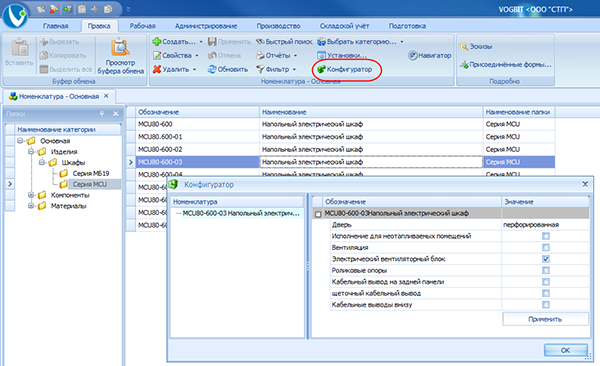Open the Фильтр dropdown arrow
The height and width of the screenshot is (366, 600).
[294, 69]
